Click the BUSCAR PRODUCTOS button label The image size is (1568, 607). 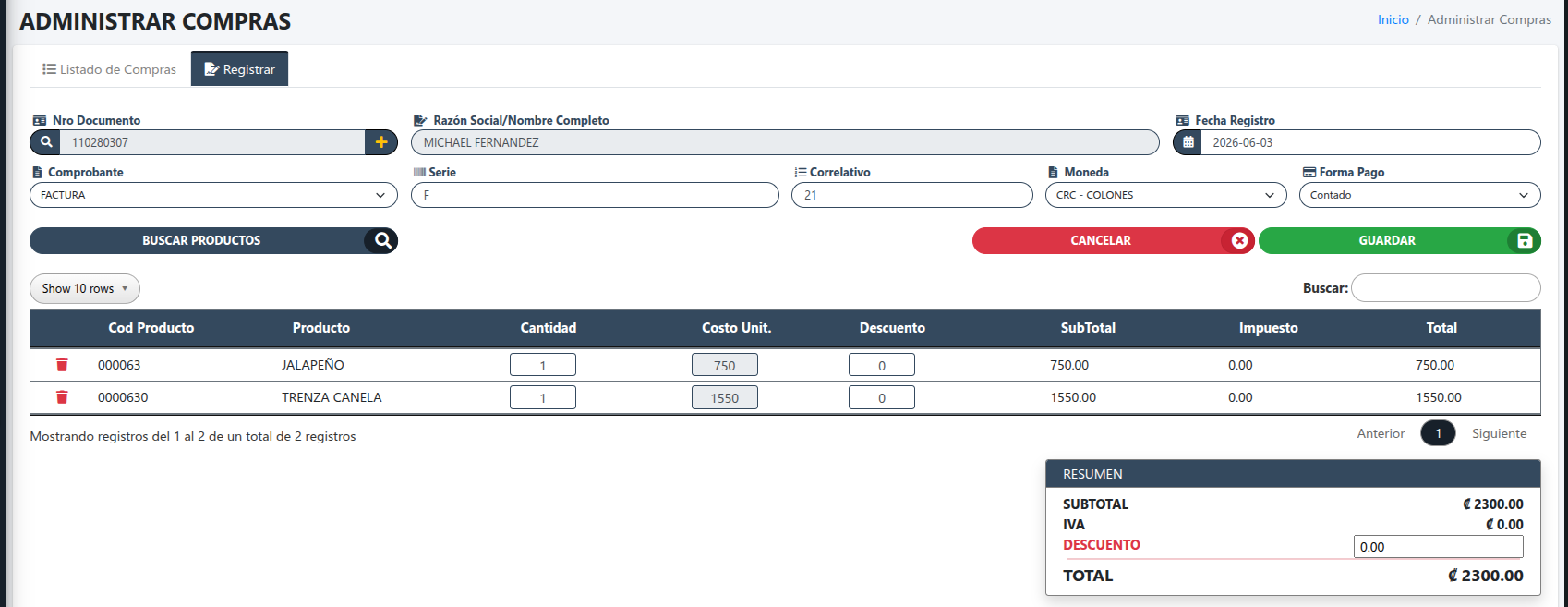pos(201,240)
